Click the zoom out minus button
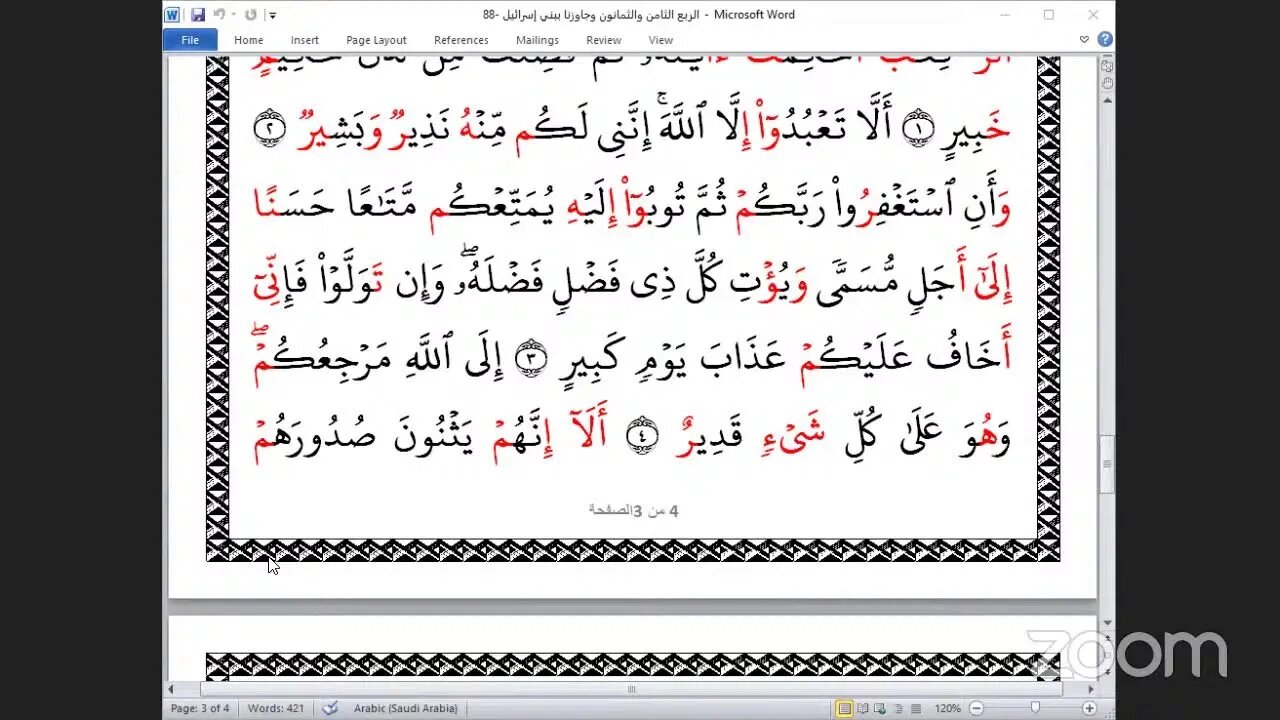This screenshot has height=720, width=1280. point(978,708)
